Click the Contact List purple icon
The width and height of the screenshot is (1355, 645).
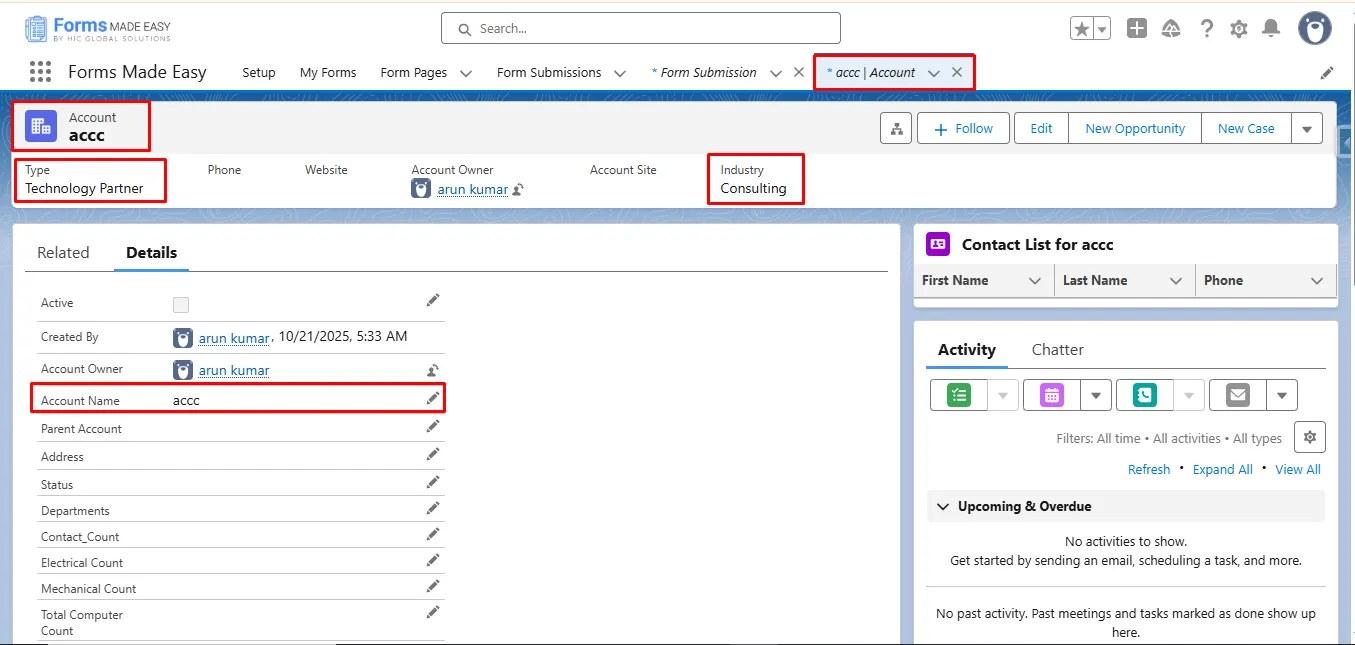tap(938, 243)
